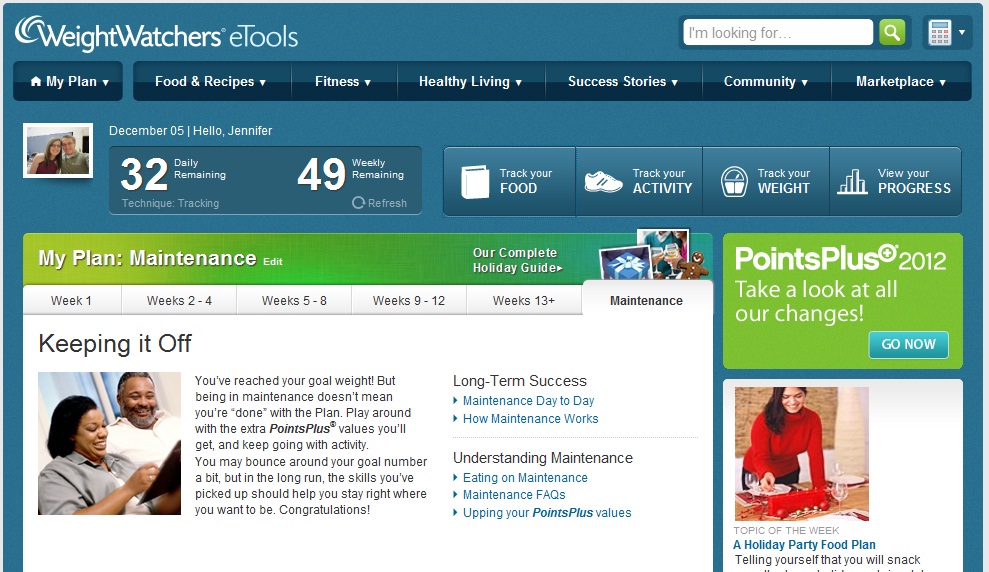Expand the dropdown arrow beside the calculator
The height and width of the screenshot is (572, 989).
point(962,32)
